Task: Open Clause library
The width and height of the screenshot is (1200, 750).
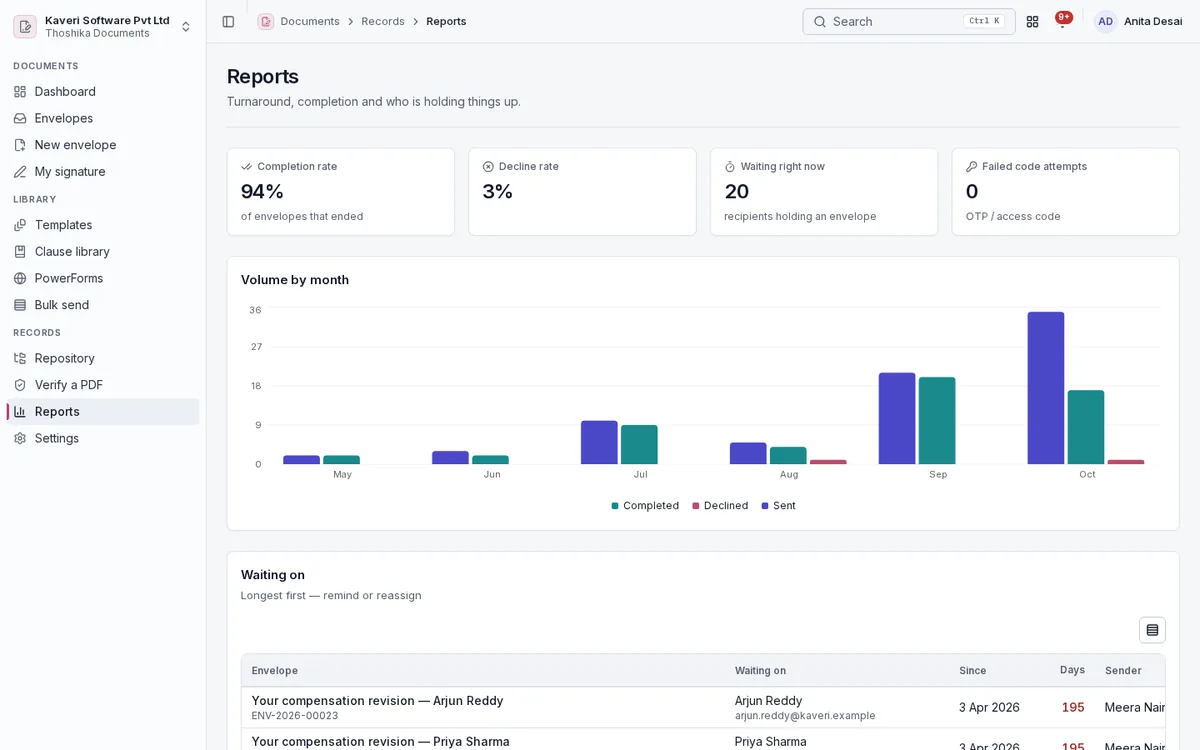Action: (102, 251)
